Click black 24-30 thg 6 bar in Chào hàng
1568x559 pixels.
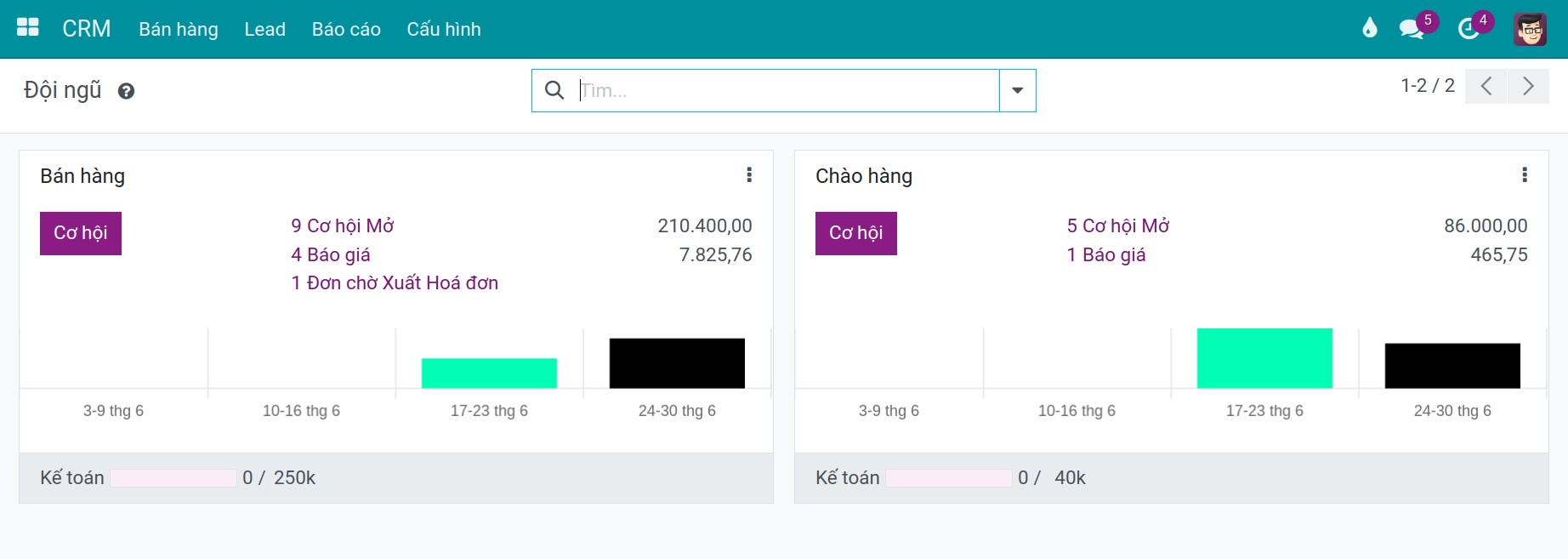point(1452,366)
